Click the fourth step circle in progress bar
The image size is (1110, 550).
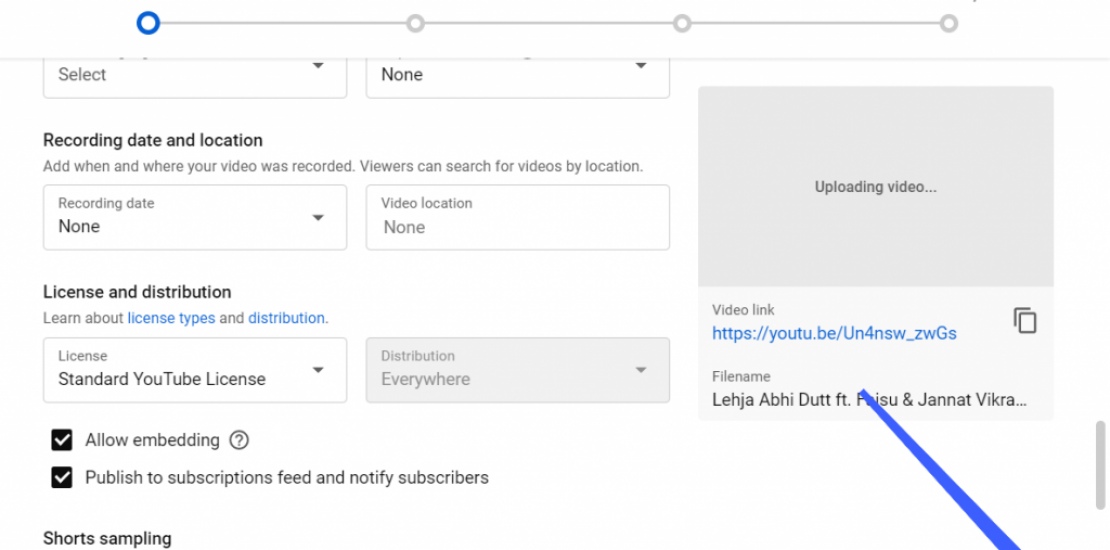pyautogui.click(x=948, y=23)
